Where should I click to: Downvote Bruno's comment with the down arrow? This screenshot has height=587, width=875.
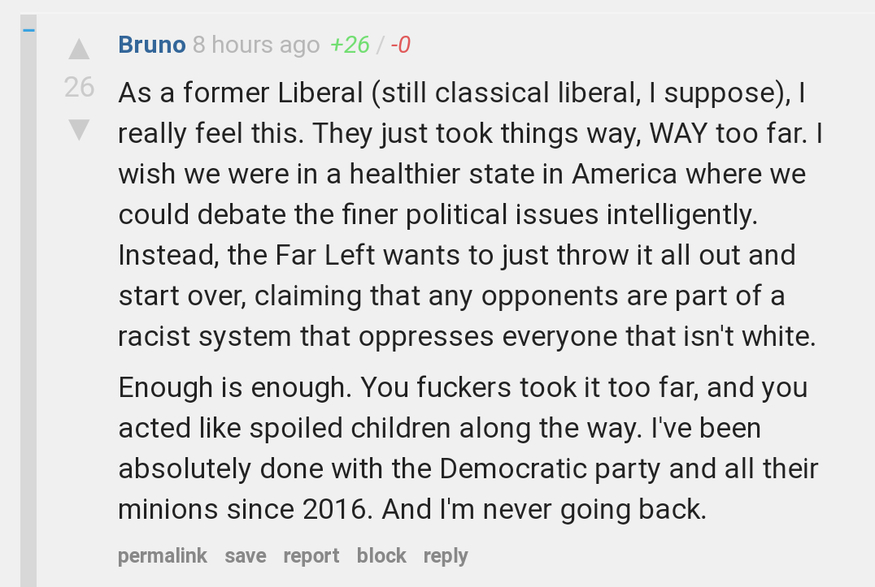(x=79, y=129)
